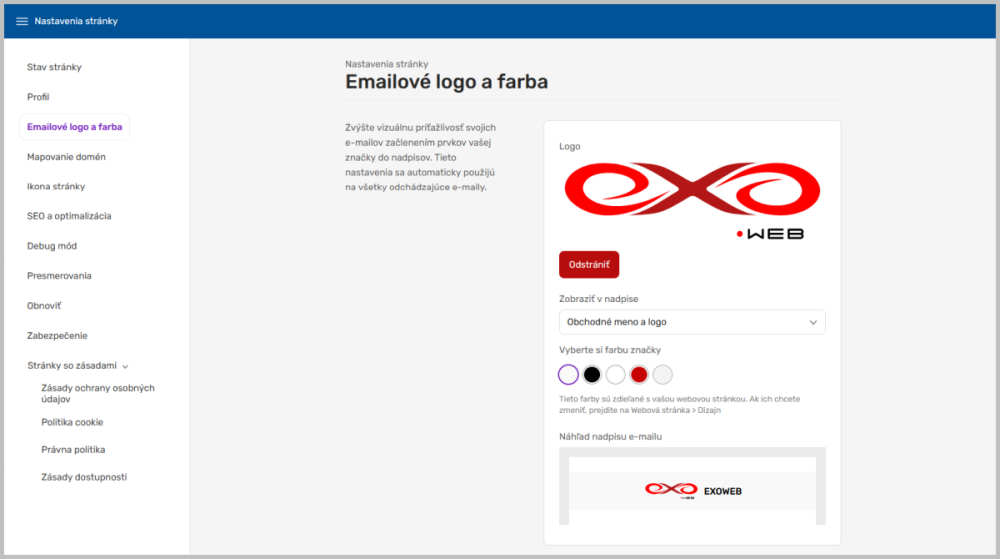Click EXOWEB name in email preview
The image size is (1000, 559).
[723, 491]
